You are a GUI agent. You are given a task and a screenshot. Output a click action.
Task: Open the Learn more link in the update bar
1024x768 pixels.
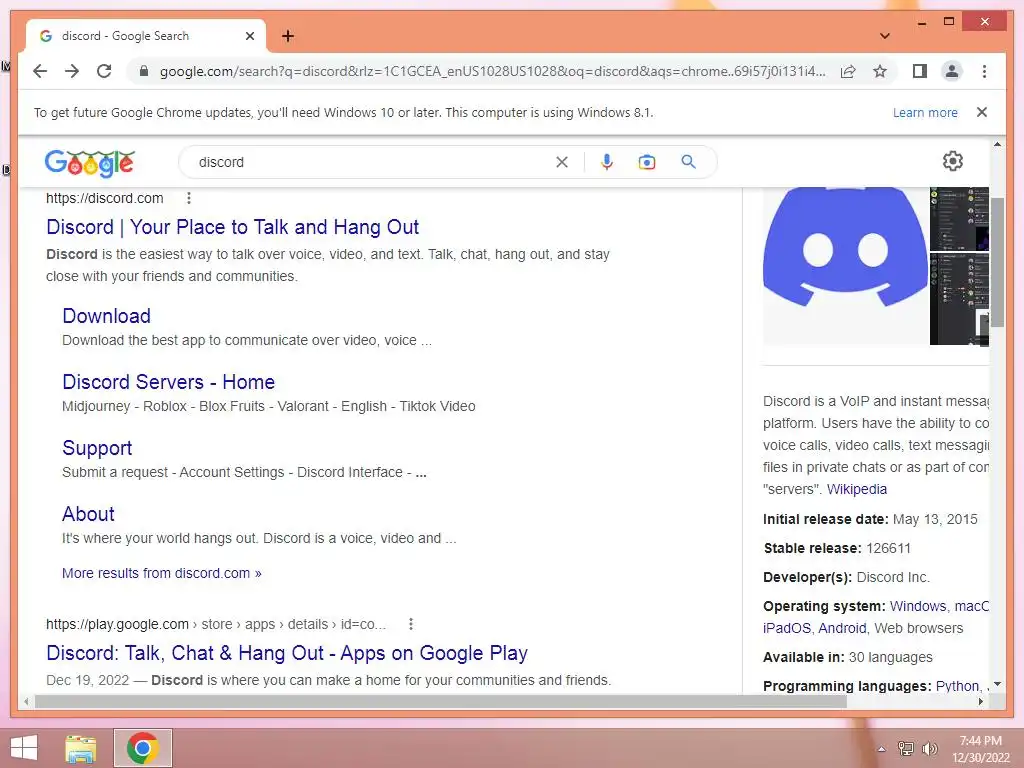[925, 112]
